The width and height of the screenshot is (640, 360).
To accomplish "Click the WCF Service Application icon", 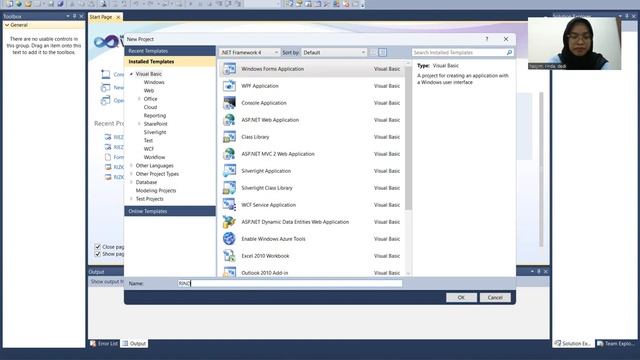I will (x=229, y=205).
